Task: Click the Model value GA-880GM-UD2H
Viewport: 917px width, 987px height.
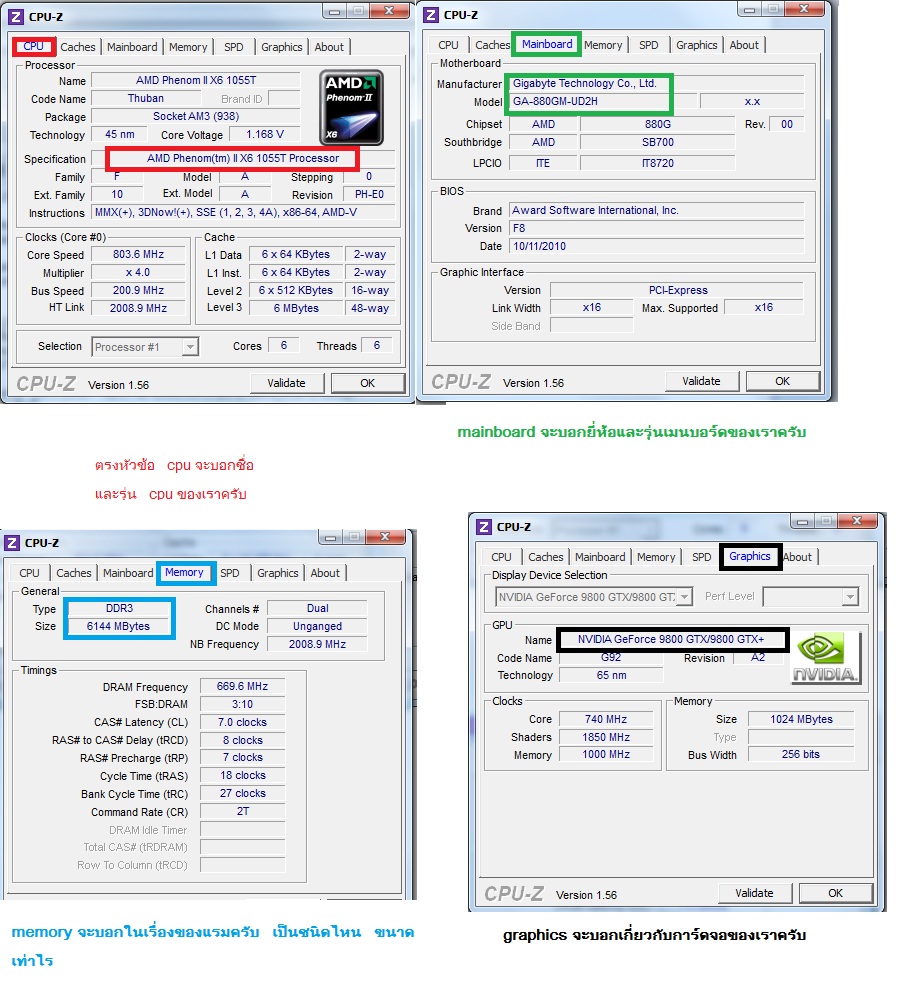Action: [603, 102]
